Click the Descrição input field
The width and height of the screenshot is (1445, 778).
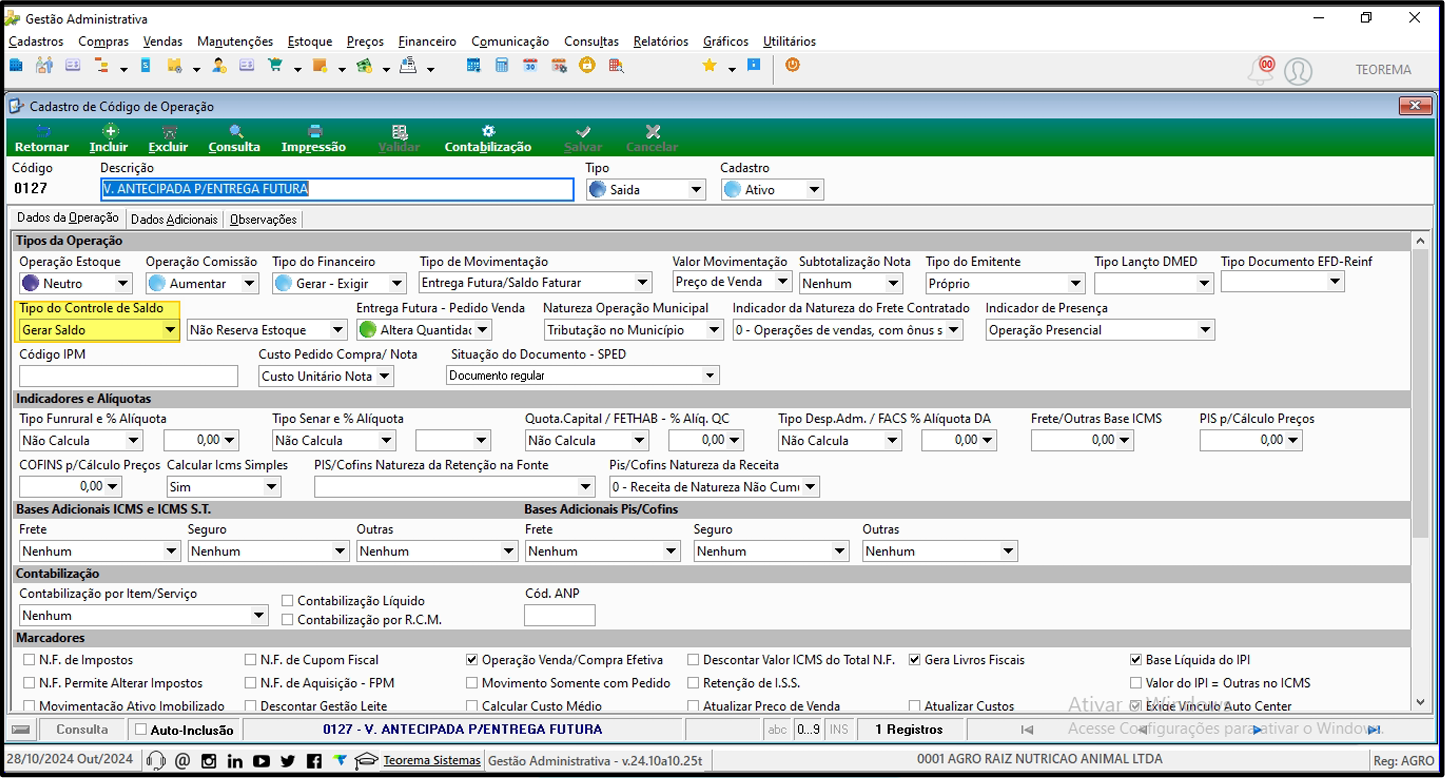(337, 189)
